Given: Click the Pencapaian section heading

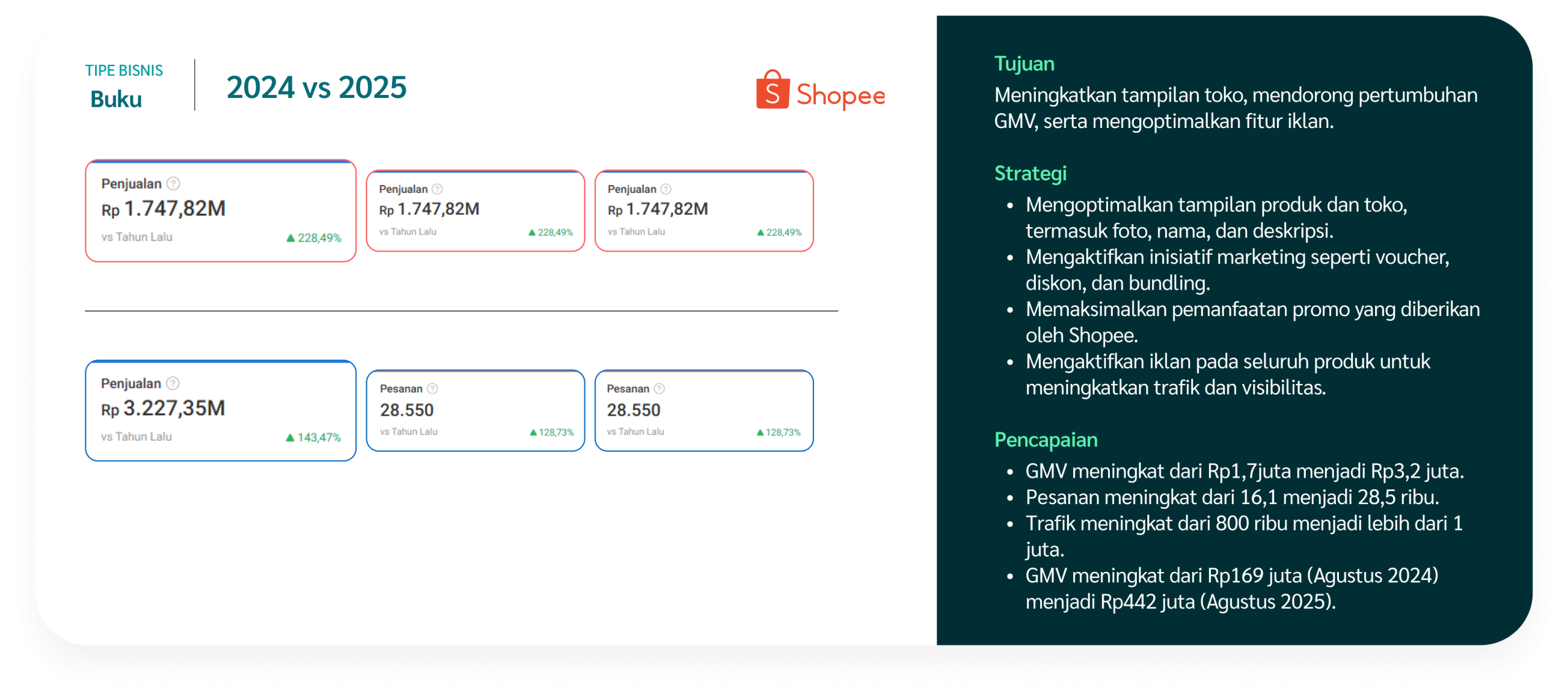Looking at the screenshot, I should coord(1046,440).
